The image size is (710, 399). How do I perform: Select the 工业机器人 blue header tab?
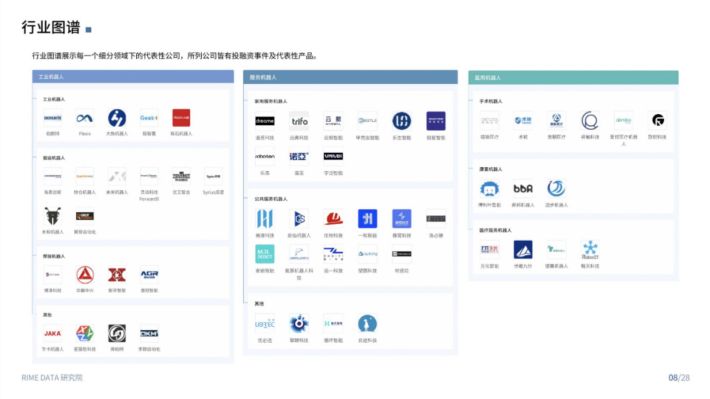point(133,77)
